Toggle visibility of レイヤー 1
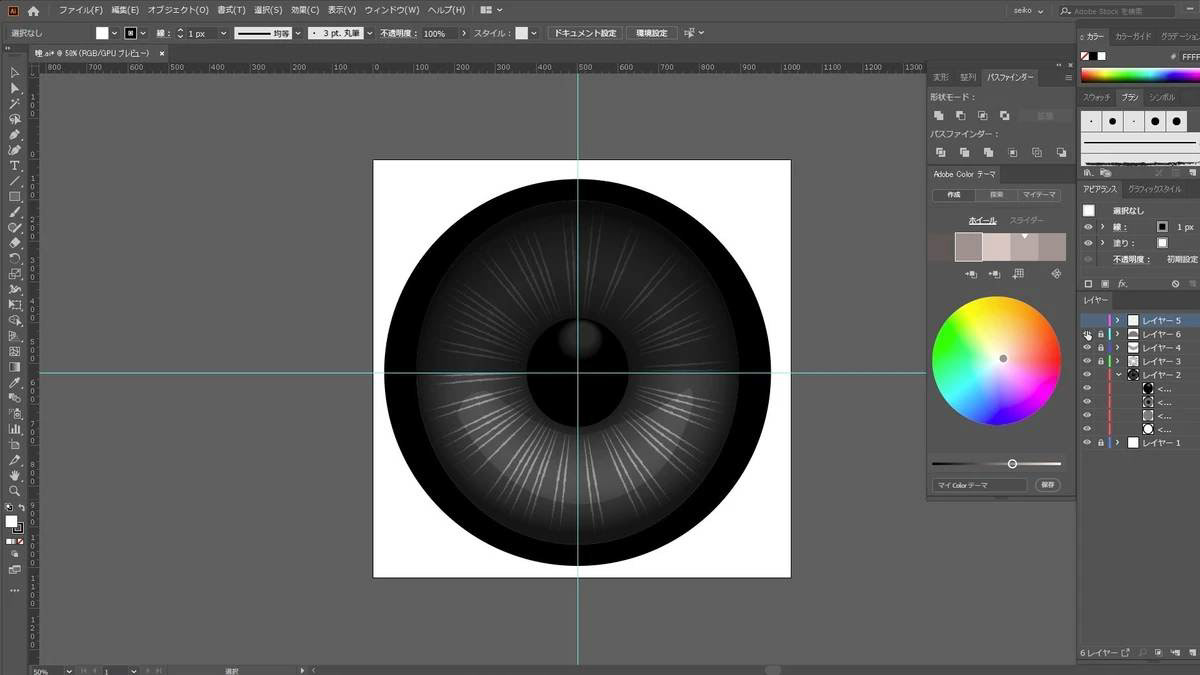Screen dimensions: 1200x675 1088,442
